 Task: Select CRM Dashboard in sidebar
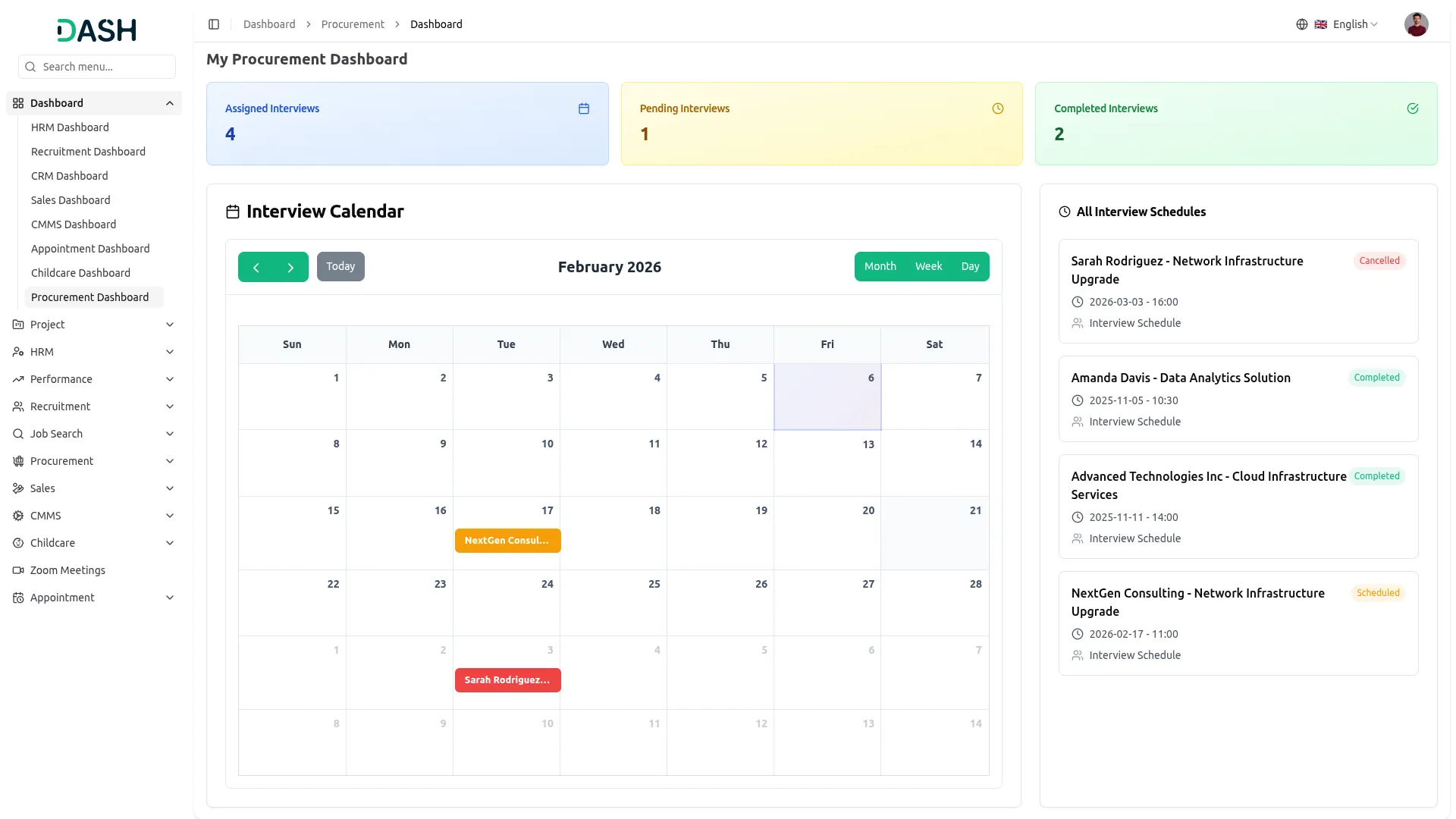69,176
